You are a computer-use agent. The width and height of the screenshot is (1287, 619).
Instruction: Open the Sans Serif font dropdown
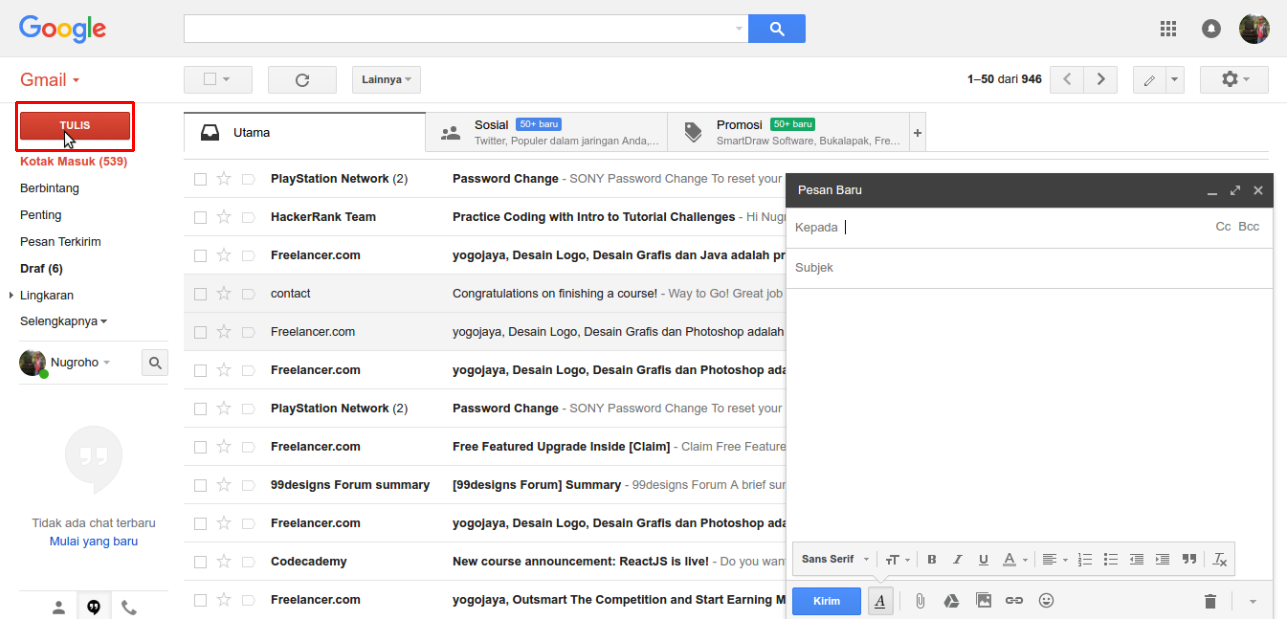(833, 559)
